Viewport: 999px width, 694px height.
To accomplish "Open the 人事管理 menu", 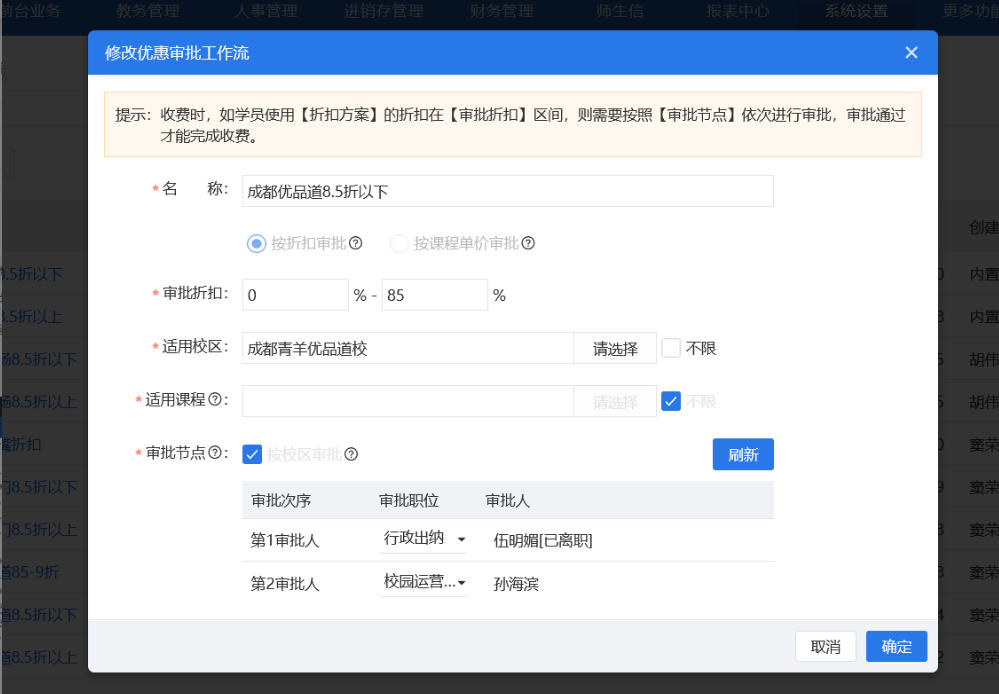I will pyautogui.click(x=266, y=11).
